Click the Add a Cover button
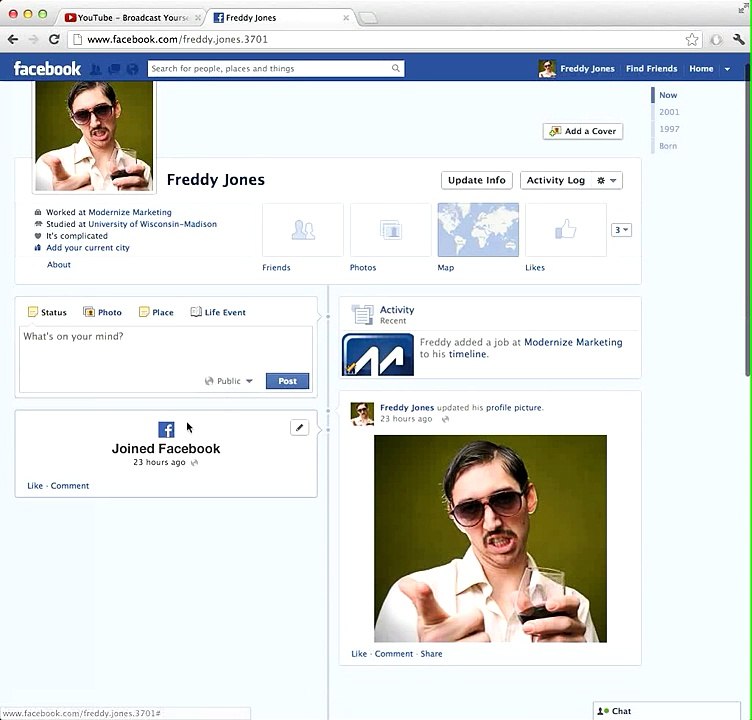Screen dimensions: 752x720 point(583,131)
